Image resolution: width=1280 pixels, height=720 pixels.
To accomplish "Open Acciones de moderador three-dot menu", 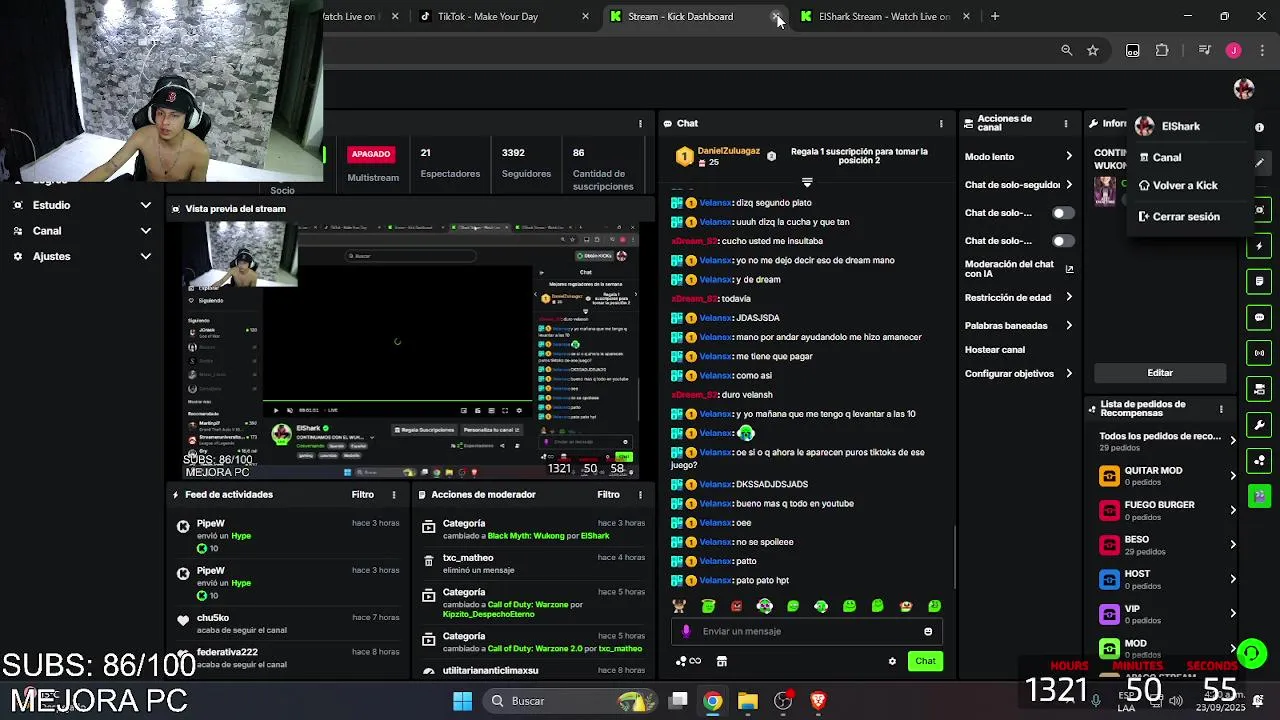I will 640,495.
